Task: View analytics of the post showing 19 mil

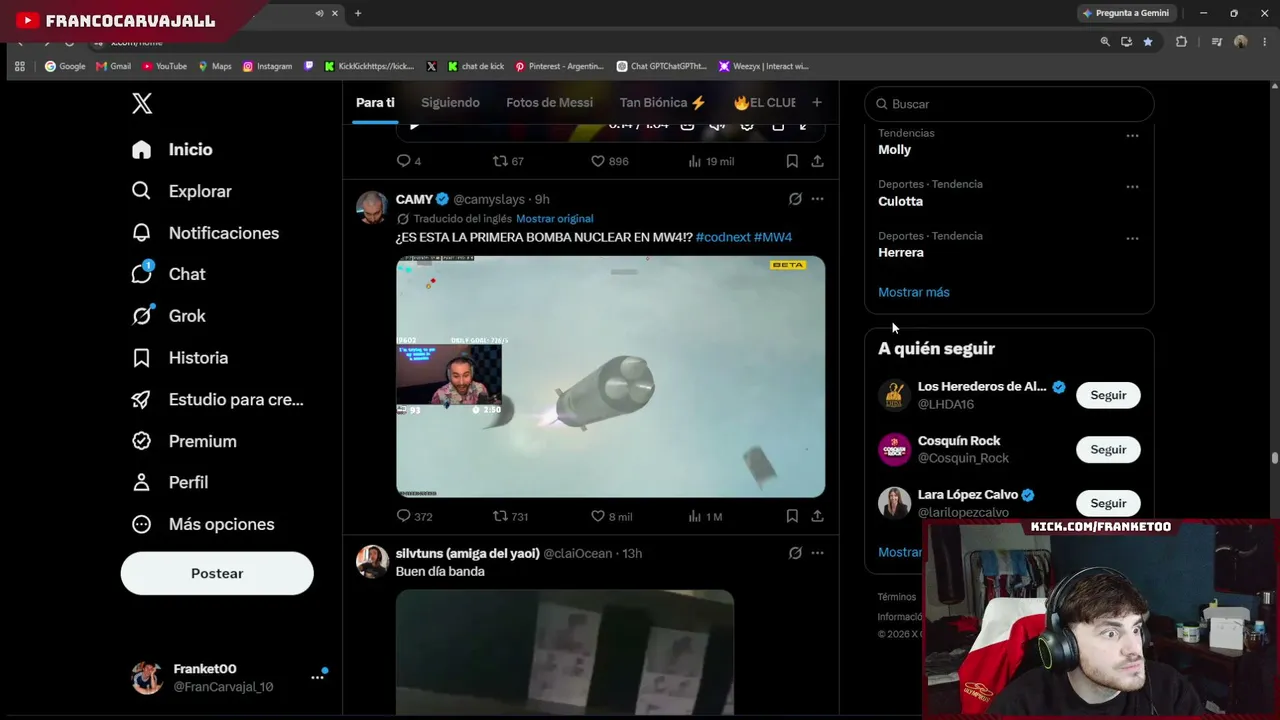Action: (x=695, y=161)
